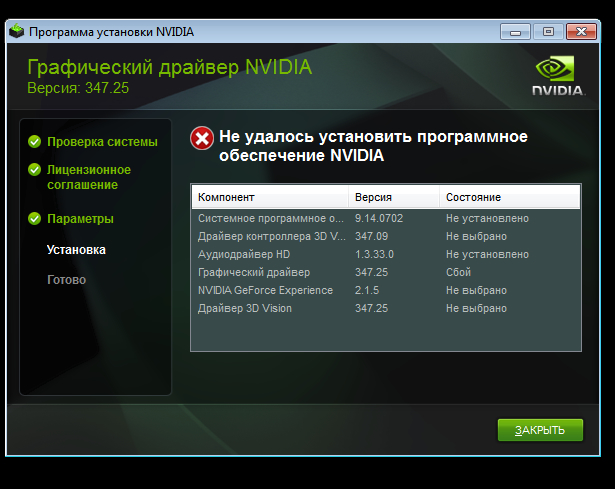615x489 pixels.
Task: Select the Готово step
Action: coord(66,280)
